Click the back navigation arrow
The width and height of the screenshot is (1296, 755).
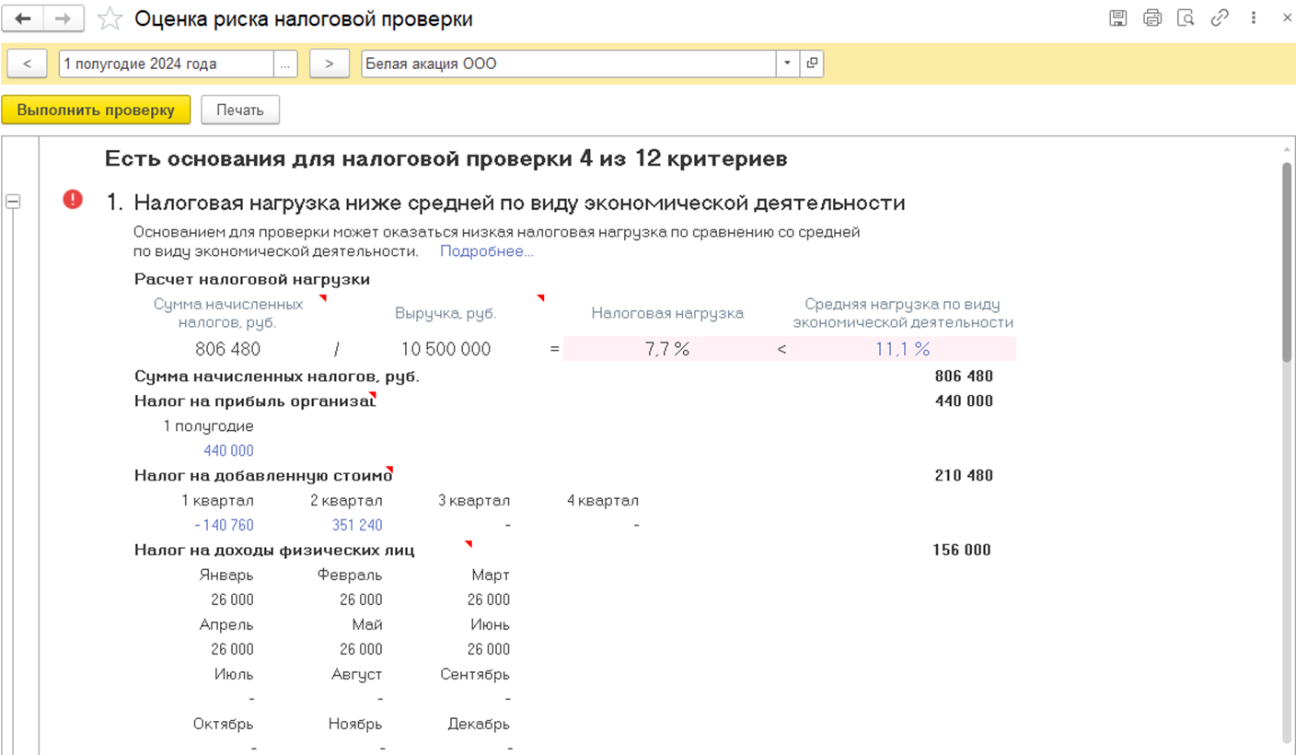coord(24,19)
